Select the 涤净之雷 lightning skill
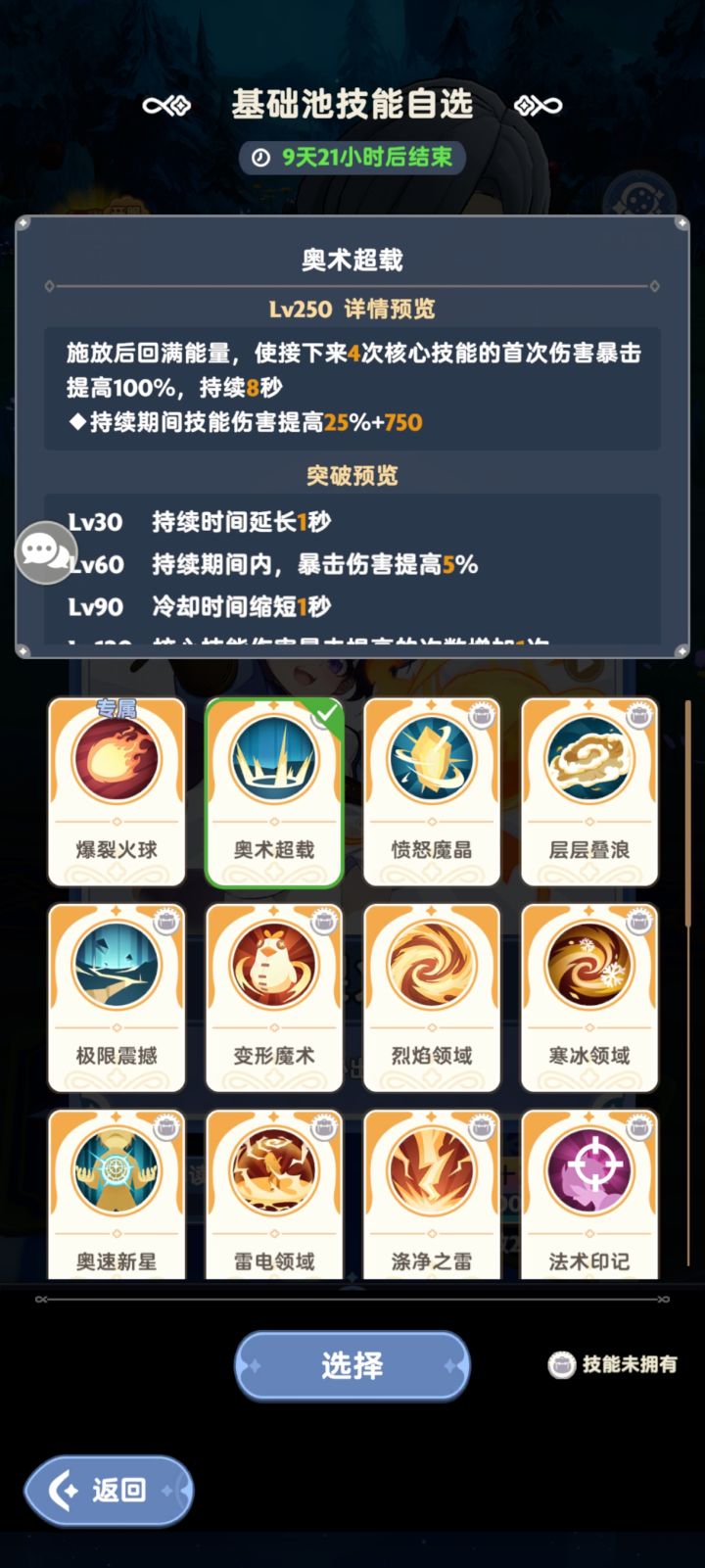This screenshot has width=705, height=1568. click(x=432, y=1195)
